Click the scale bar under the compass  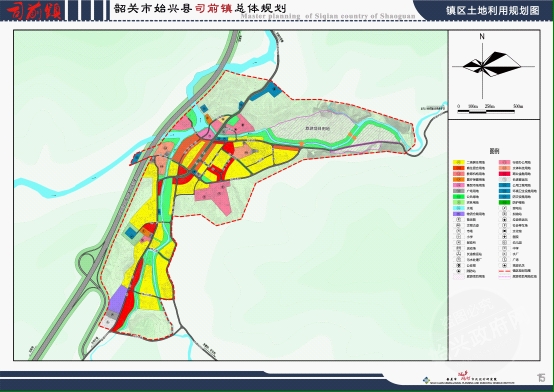486,111
